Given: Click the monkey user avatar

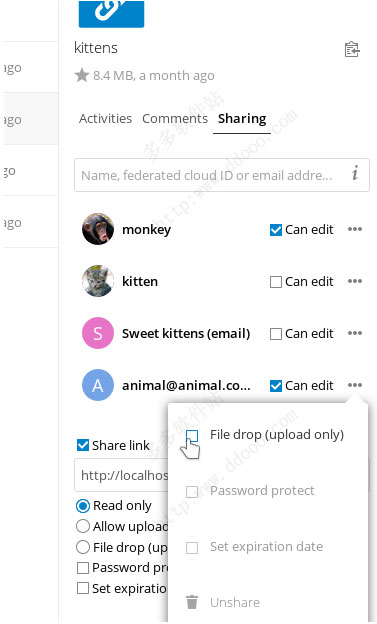Looking at the screenshot, I should (98, 229).
